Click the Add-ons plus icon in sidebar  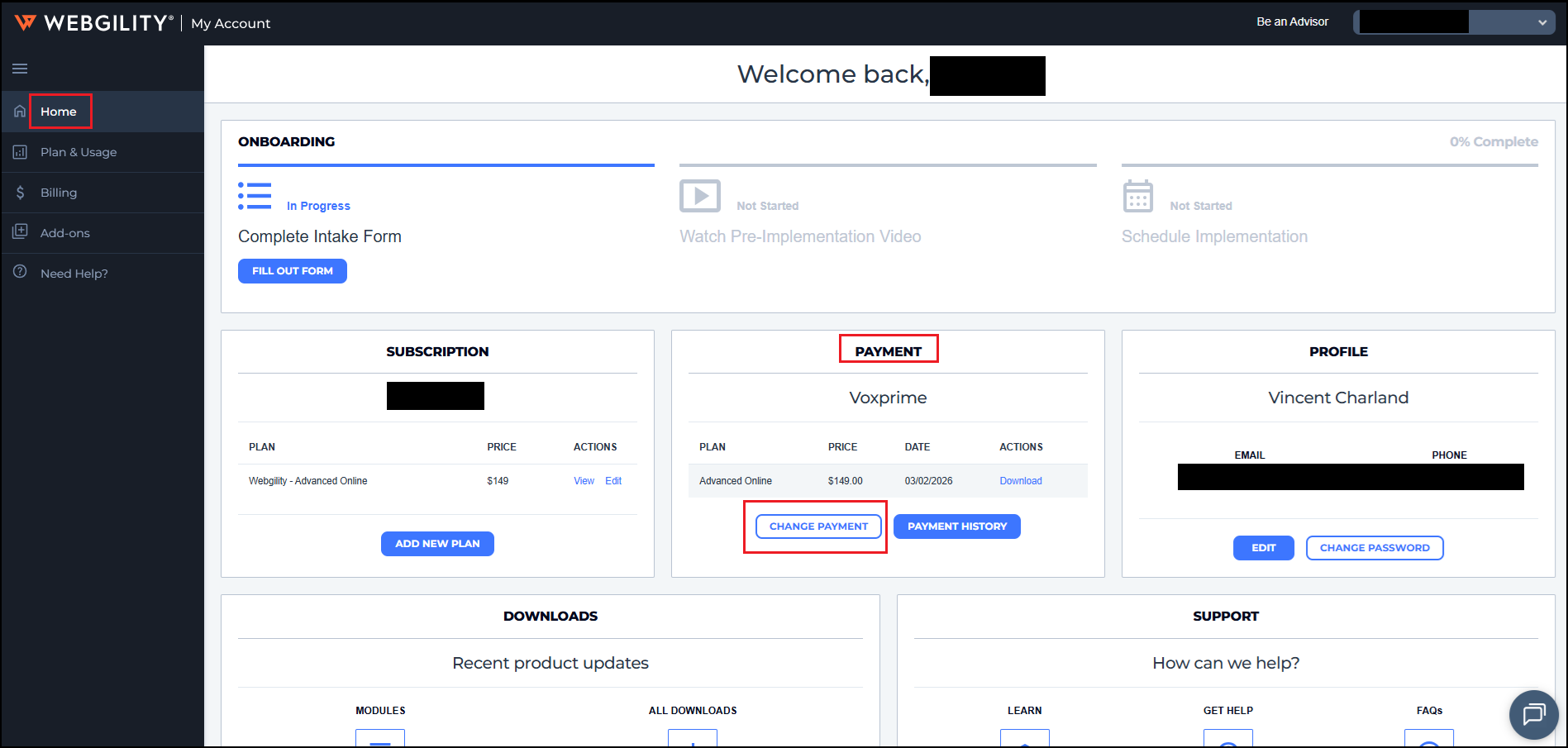20,232
